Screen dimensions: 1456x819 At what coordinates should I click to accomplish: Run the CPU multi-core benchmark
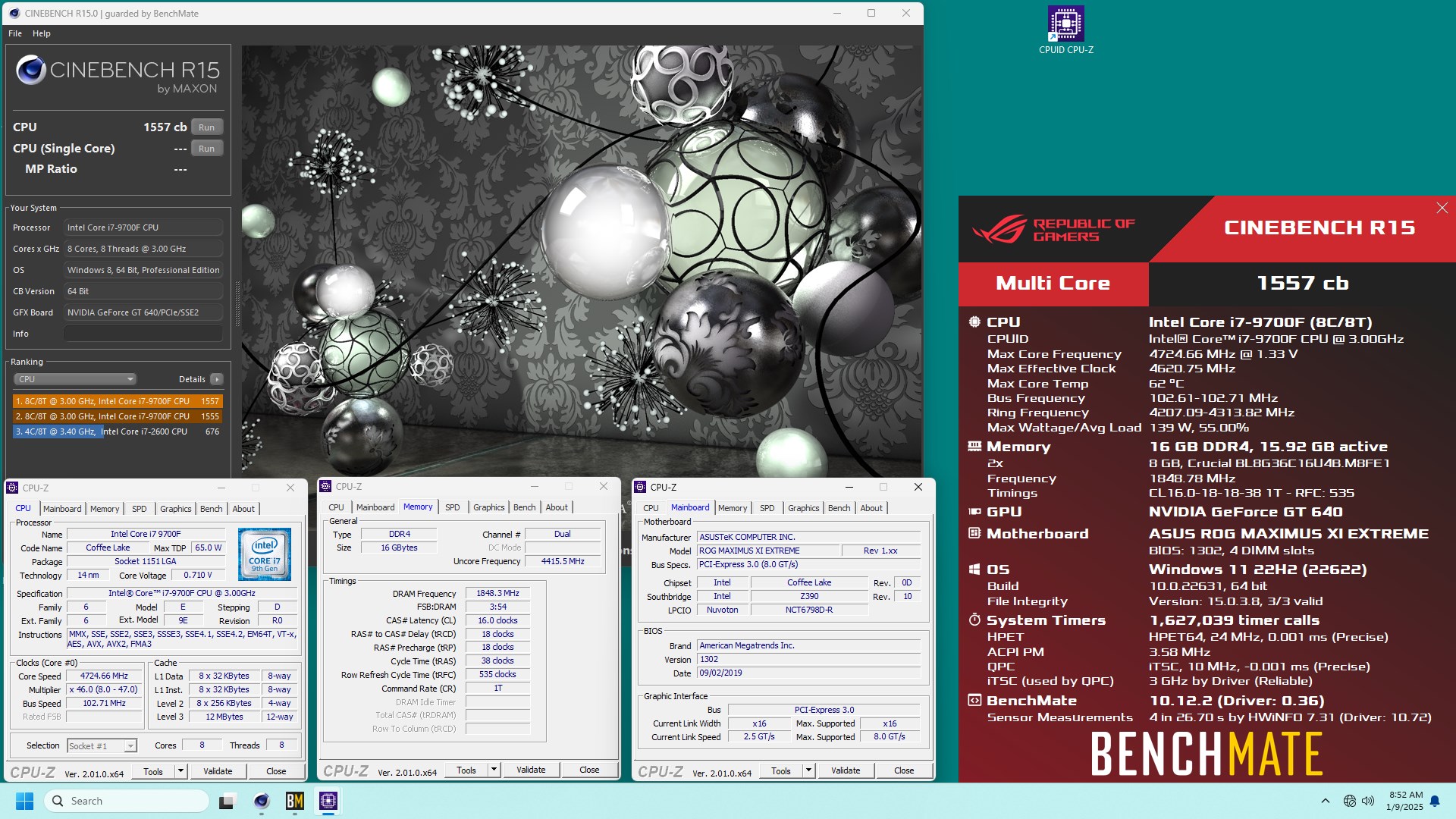tap(206, 127)
